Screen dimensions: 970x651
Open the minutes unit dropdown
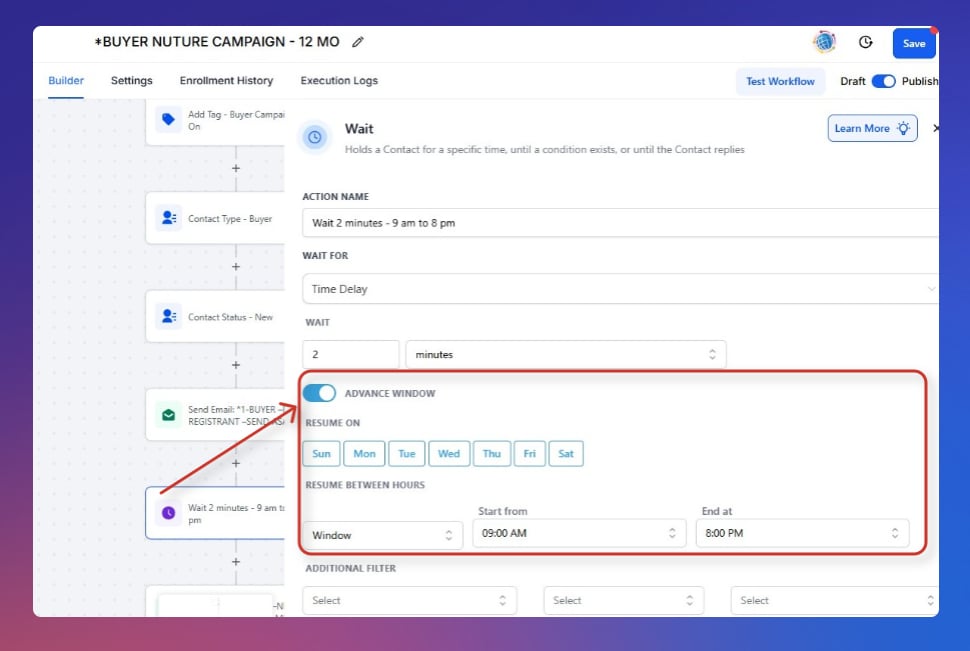(x=565, y=355)
